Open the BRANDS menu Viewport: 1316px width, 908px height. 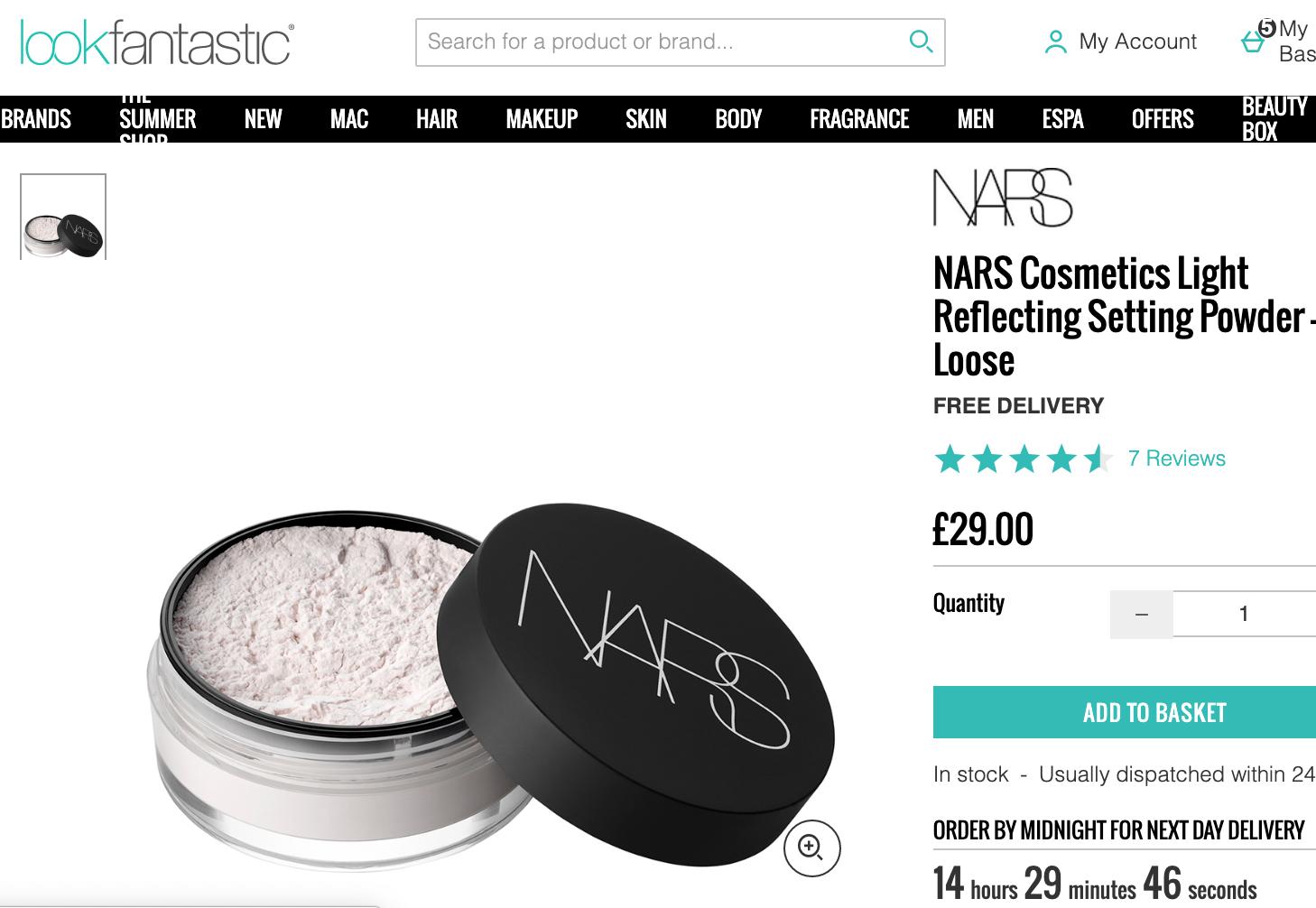point(36,119)
